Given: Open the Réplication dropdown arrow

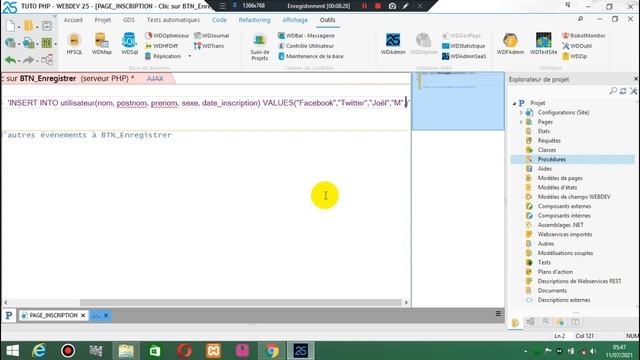Looking at the screenshot, I should point(190,56).
